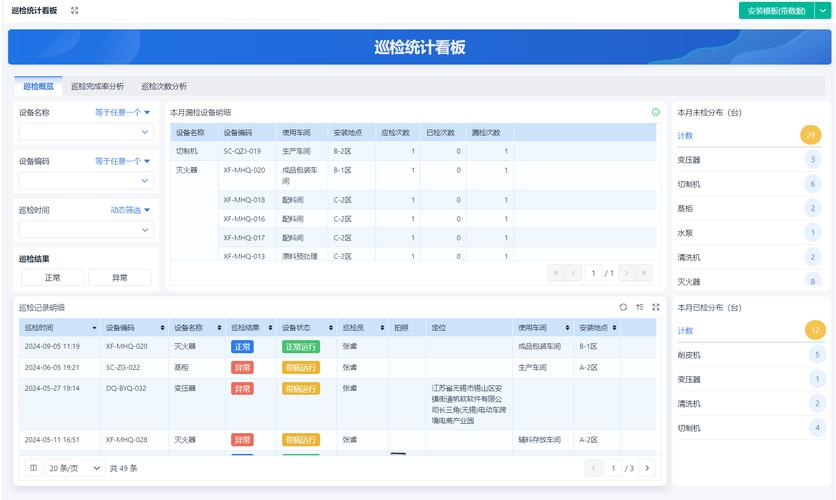Image resolution: width=836 pixels, height=500 pixels.
Task: Open the 20 条/页 page size dropdown
Action: tap(75, 468)
